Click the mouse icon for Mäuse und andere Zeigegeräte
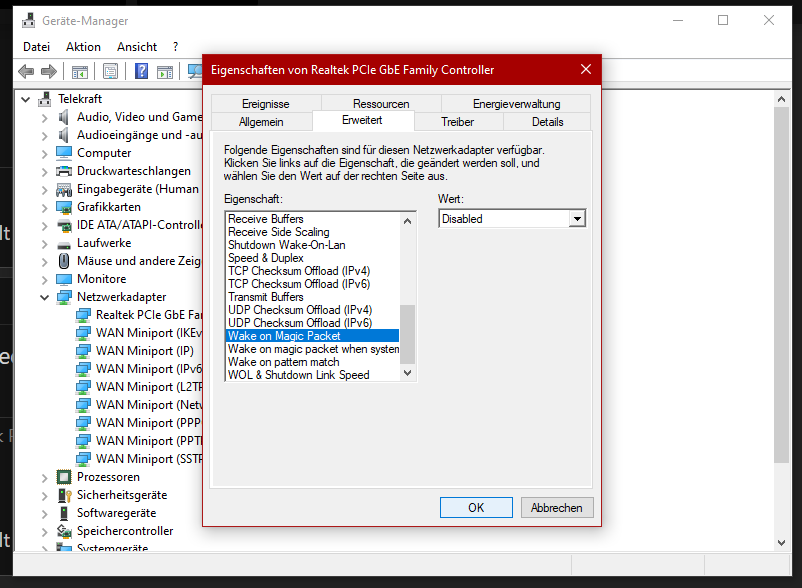 click(64, 261)
